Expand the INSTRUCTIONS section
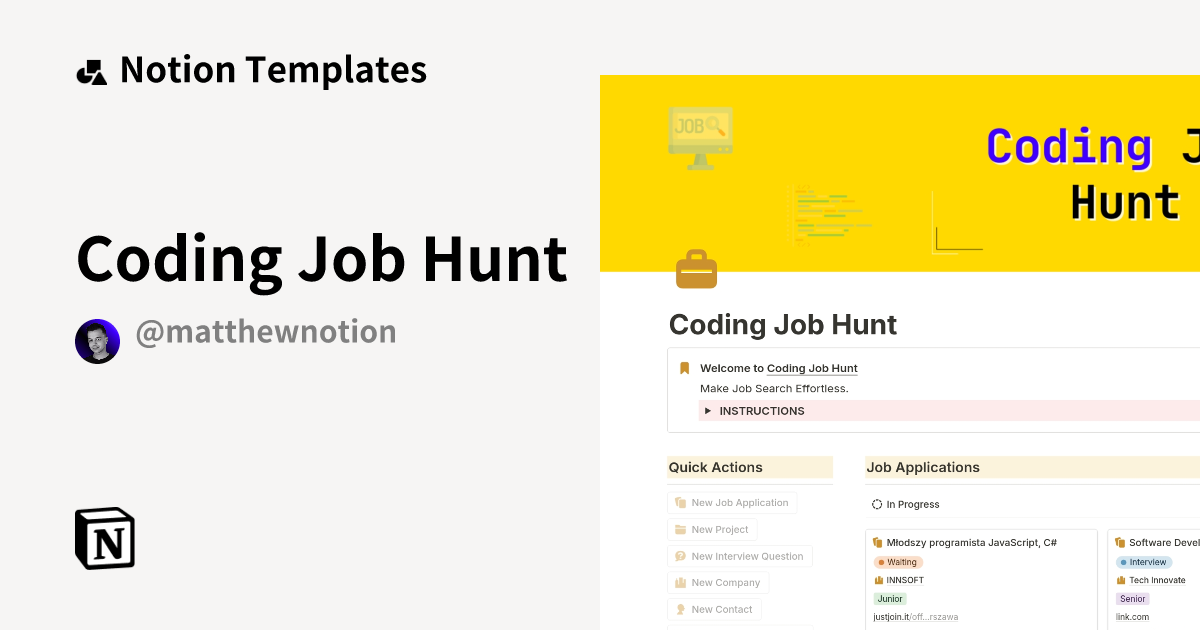 [x=708, y=410]
